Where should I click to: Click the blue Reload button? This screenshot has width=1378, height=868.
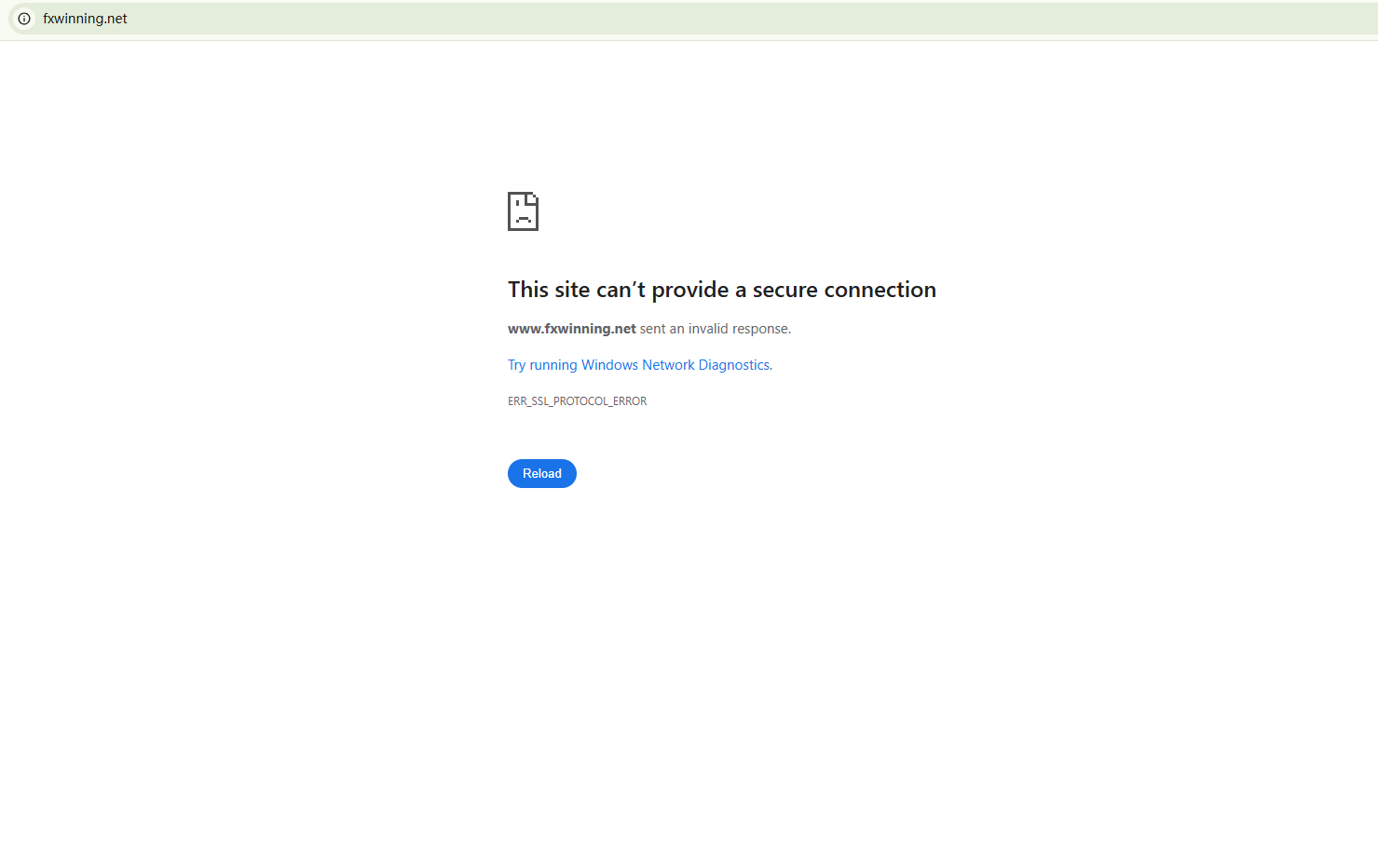542,473
